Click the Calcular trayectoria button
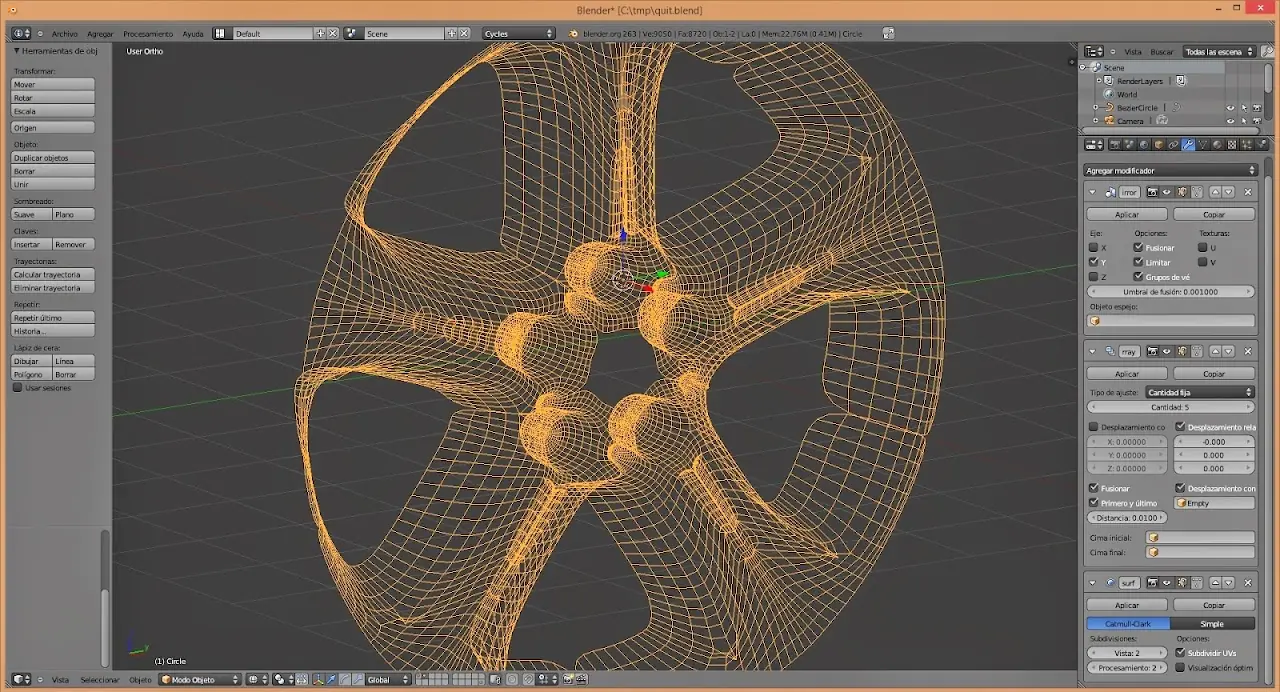Screen dimensions: 1280x692 [x=53, y=274]
